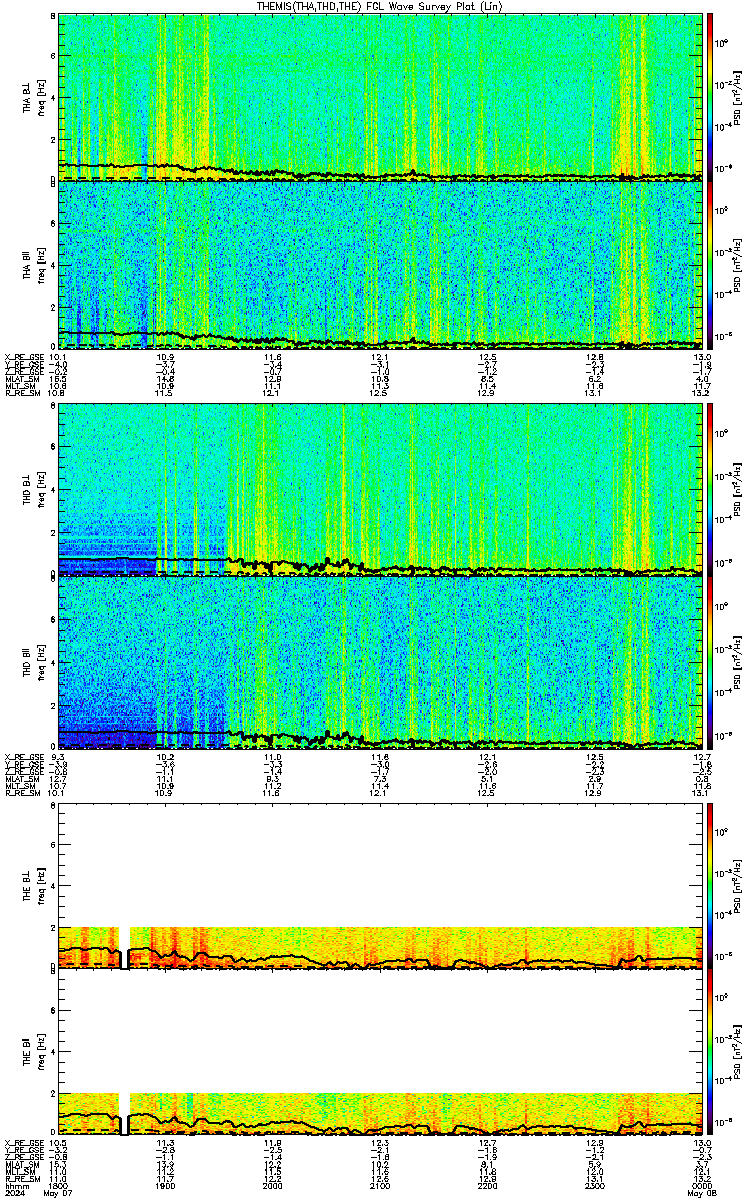Click the PSD color bar beside THA B-perpendicular
The height and width of the screenshot is (1200, 750).
pyautogui.click(x=710, y=97)
